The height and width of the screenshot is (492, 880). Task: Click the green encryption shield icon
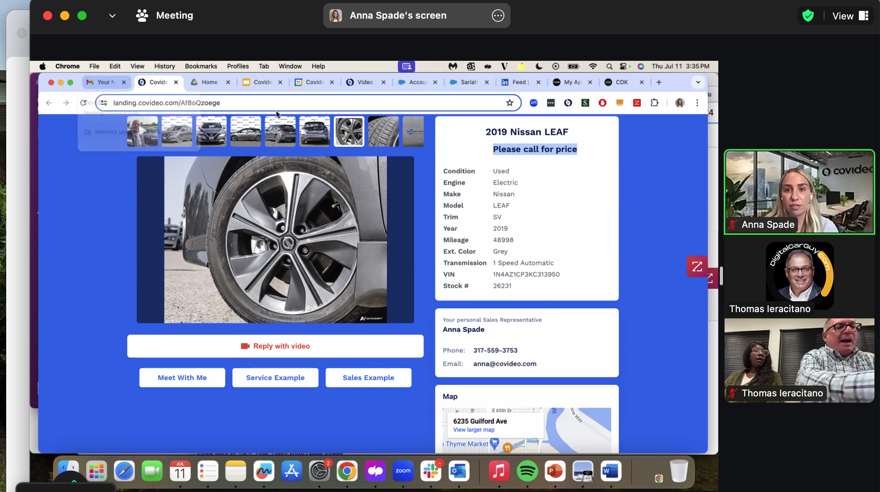coord(808,16)
